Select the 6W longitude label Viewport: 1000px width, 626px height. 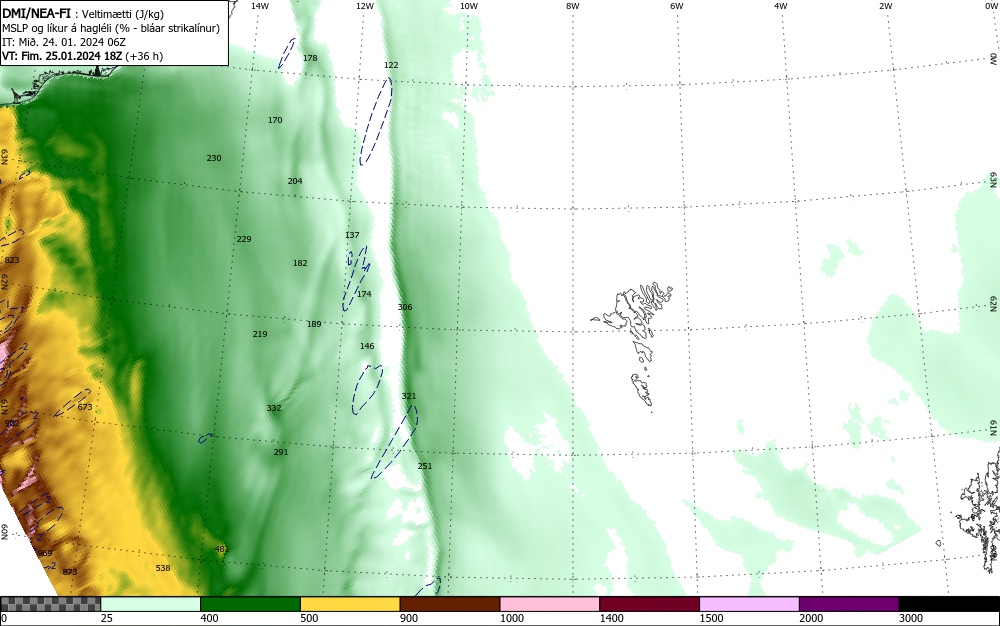click(x=677, y=6)
